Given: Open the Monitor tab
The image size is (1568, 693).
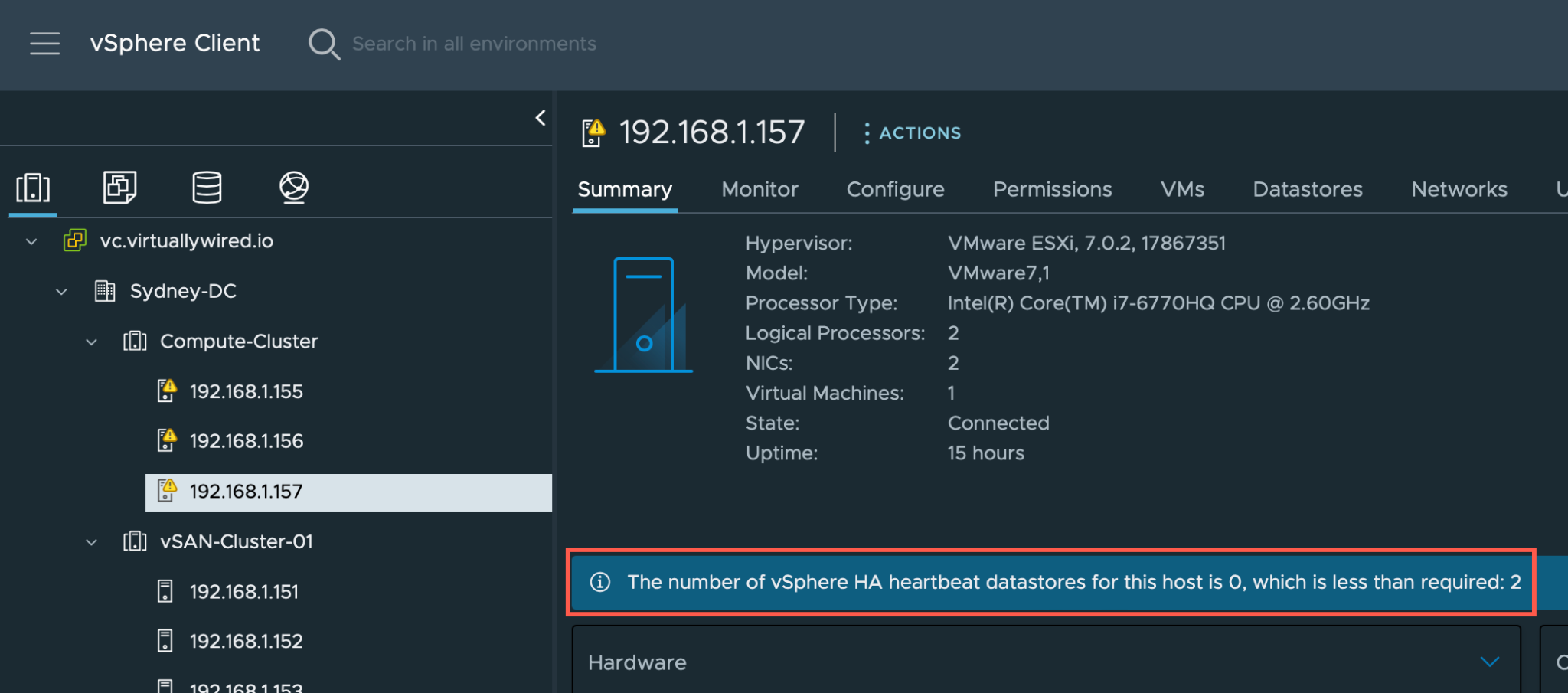Looking at the screenshot, I should tap(759, 189).
